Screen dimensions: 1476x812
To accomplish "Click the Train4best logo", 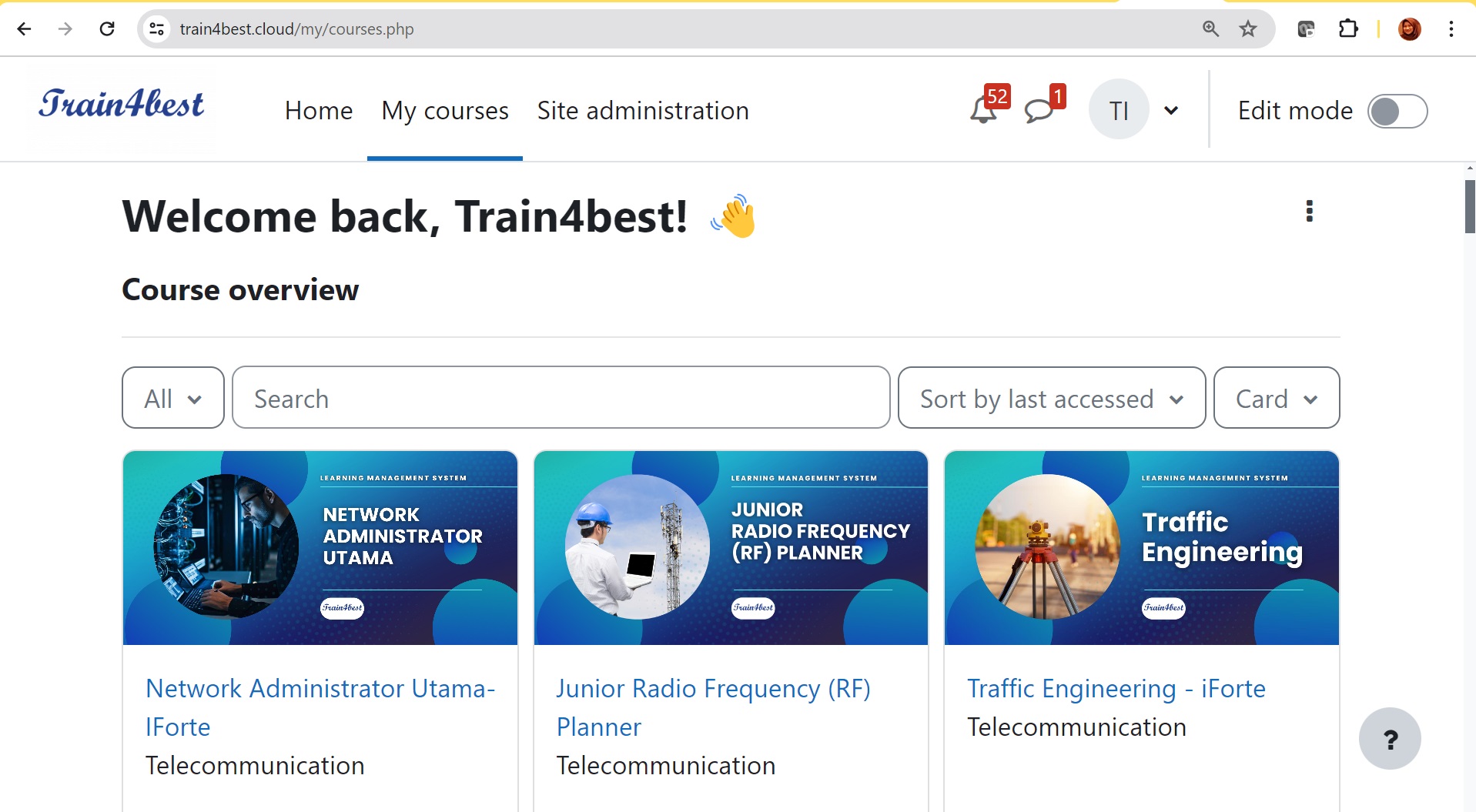I will (122, 105).
